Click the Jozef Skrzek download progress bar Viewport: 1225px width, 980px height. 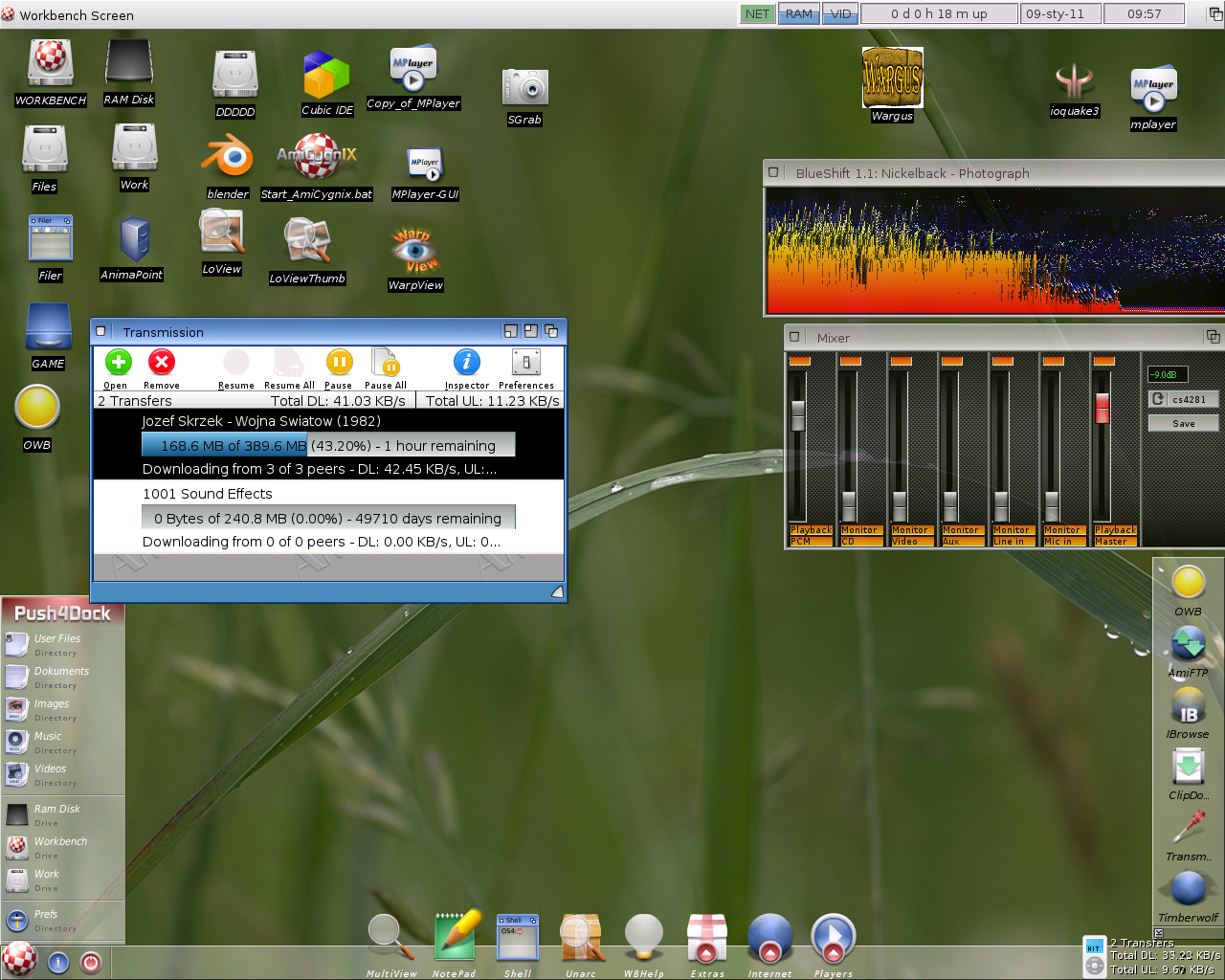pos(328,445)
